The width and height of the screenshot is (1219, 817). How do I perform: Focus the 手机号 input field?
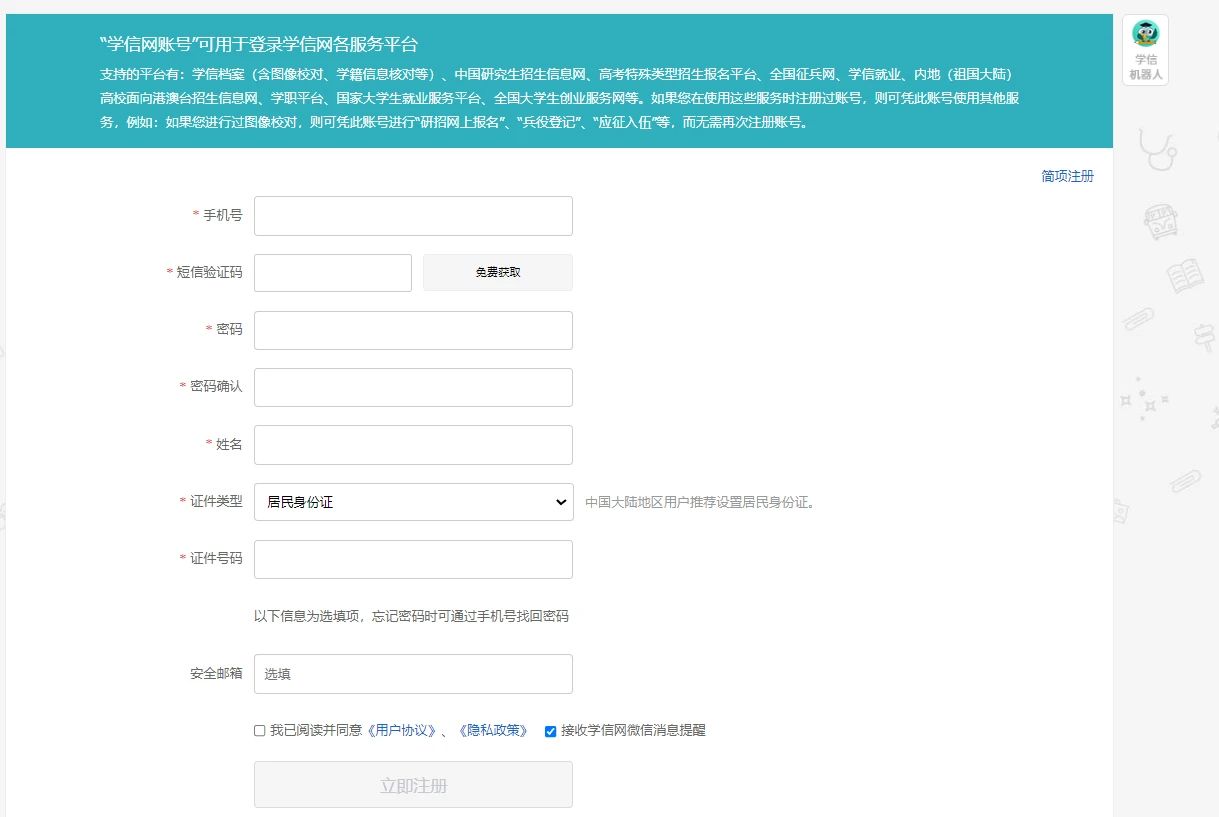point(413,216)
